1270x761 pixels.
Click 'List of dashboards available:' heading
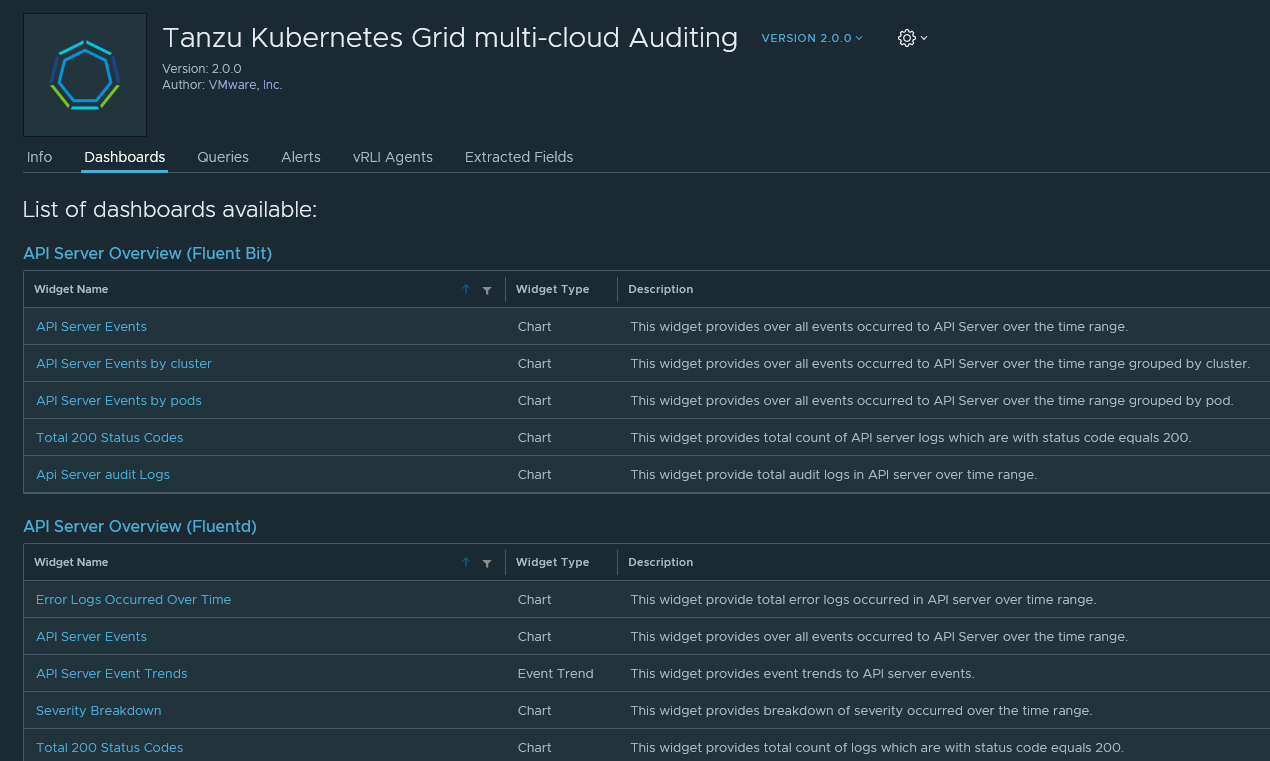[170, 210]
